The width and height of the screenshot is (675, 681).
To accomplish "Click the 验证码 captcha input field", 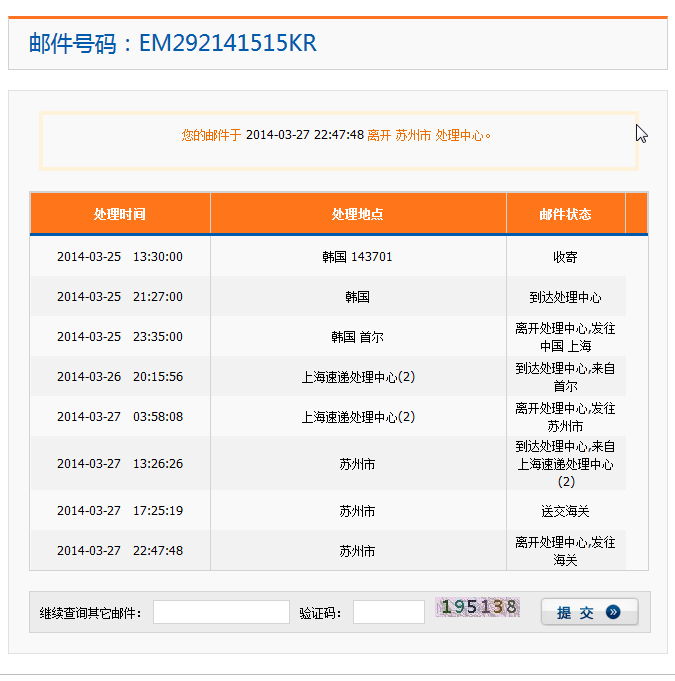I will [x=389, y=612].
